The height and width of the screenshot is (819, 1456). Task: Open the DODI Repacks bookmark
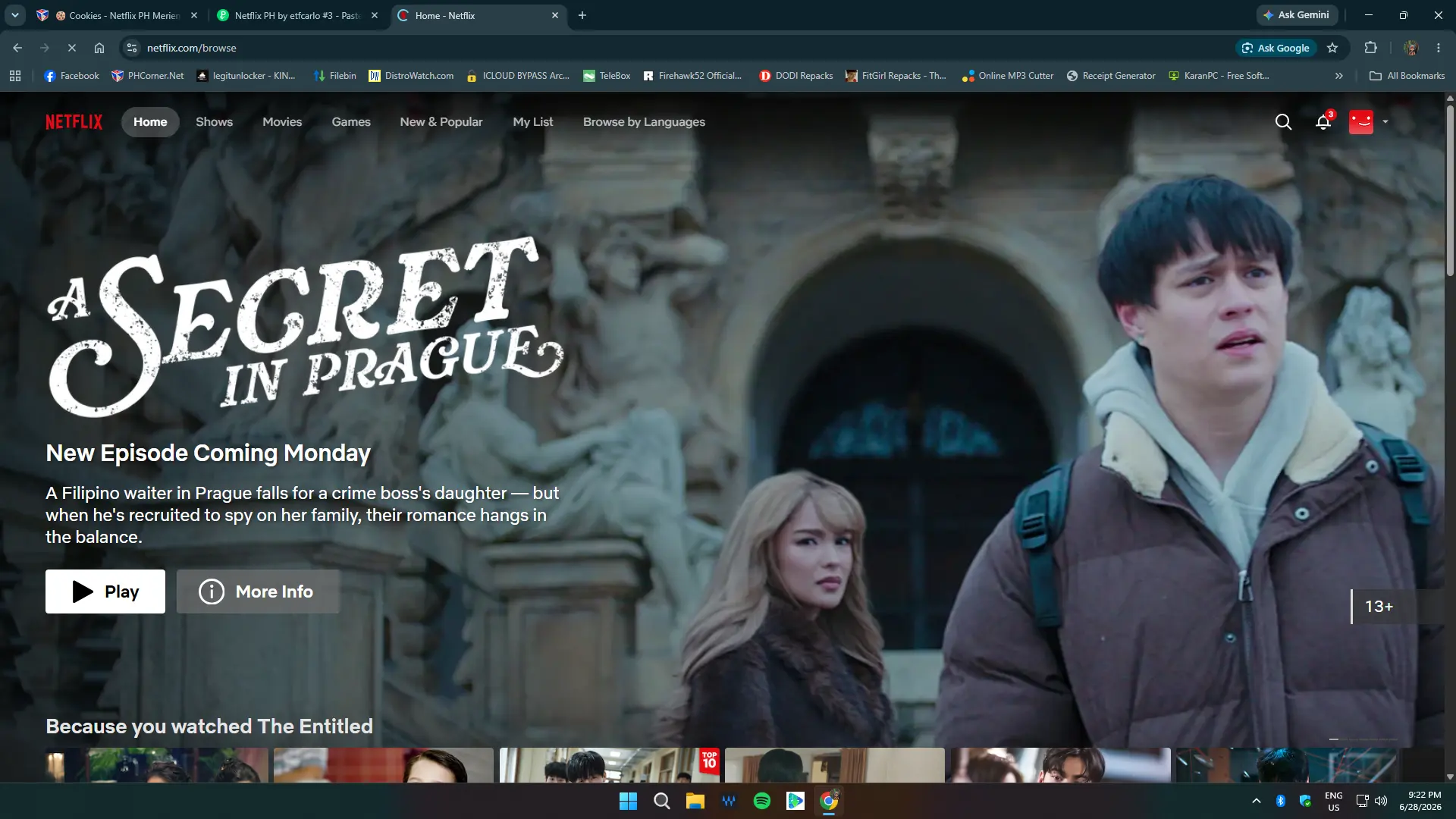(x=796, y=76)
